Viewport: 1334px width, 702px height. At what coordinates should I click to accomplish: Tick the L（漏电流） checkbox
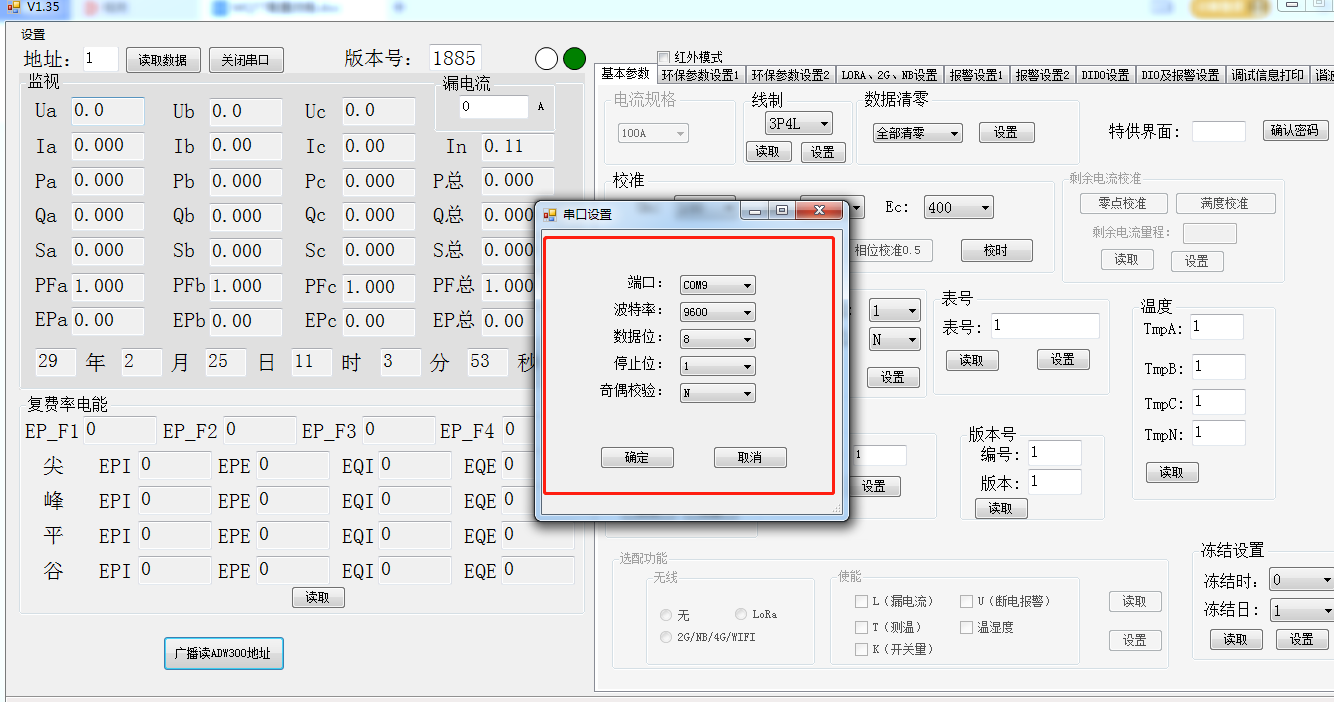pyautogui.click(x=861, y=601)
